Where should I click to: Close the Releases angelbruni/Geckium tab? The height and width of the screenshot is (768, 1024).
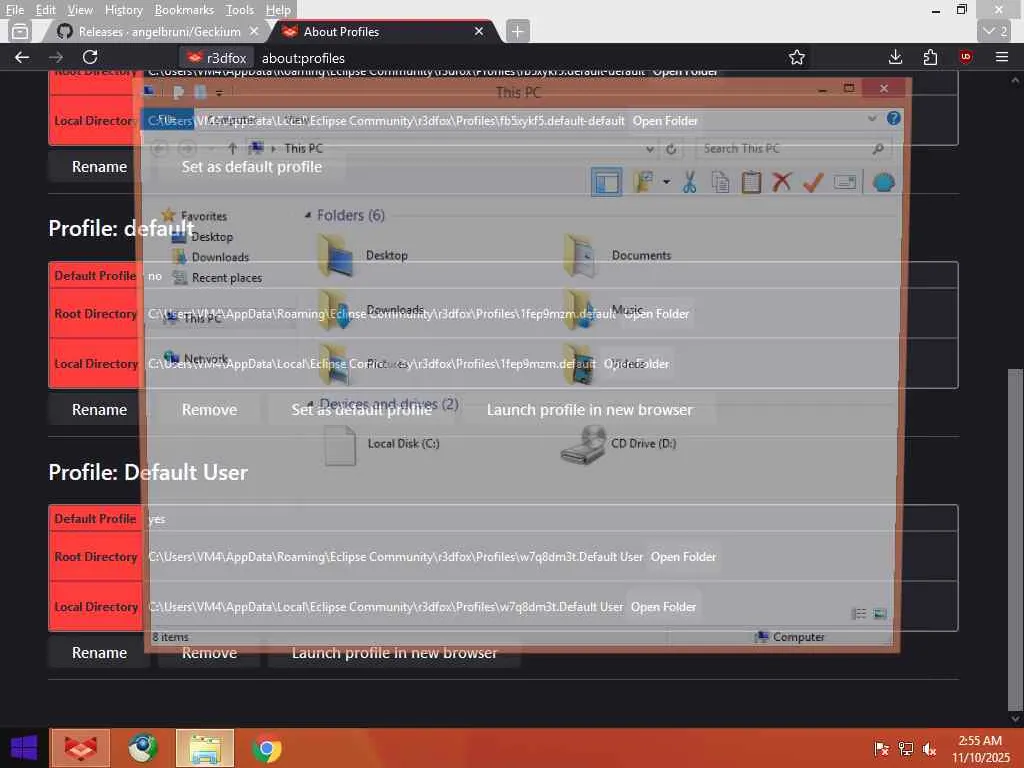(x=254, y=31)
